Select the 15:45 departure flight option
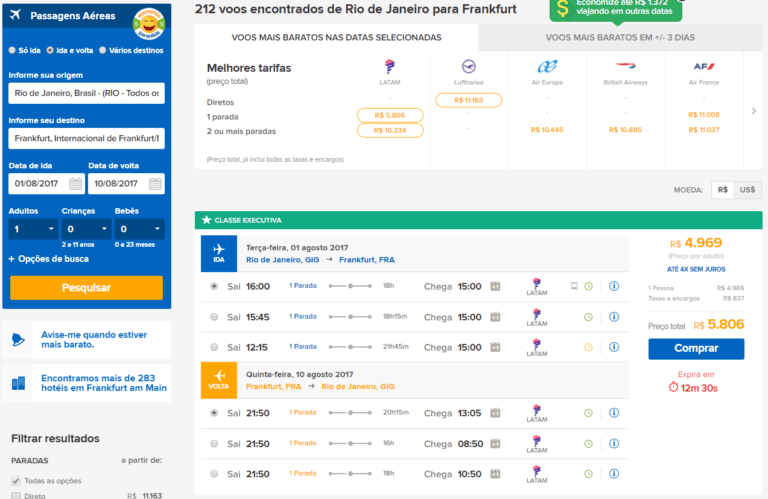The image size is (768, 499). pyautogui.click(x=214, y=317)
